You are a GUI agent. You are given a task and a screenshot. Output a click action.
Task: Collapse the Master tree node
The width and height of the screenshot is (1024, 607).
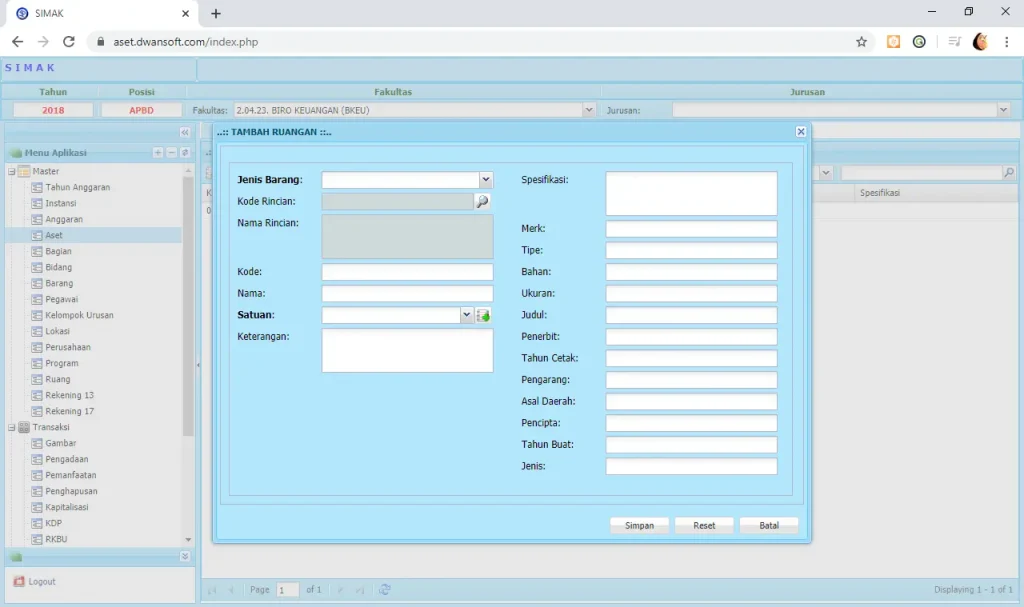(12, 171)
